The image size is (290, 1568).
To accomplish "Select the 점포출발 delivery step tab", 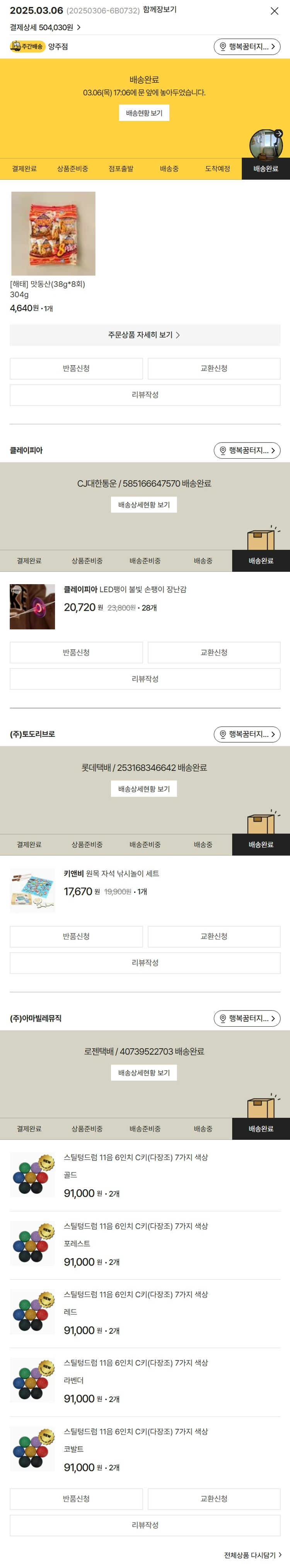I will 121,168.
